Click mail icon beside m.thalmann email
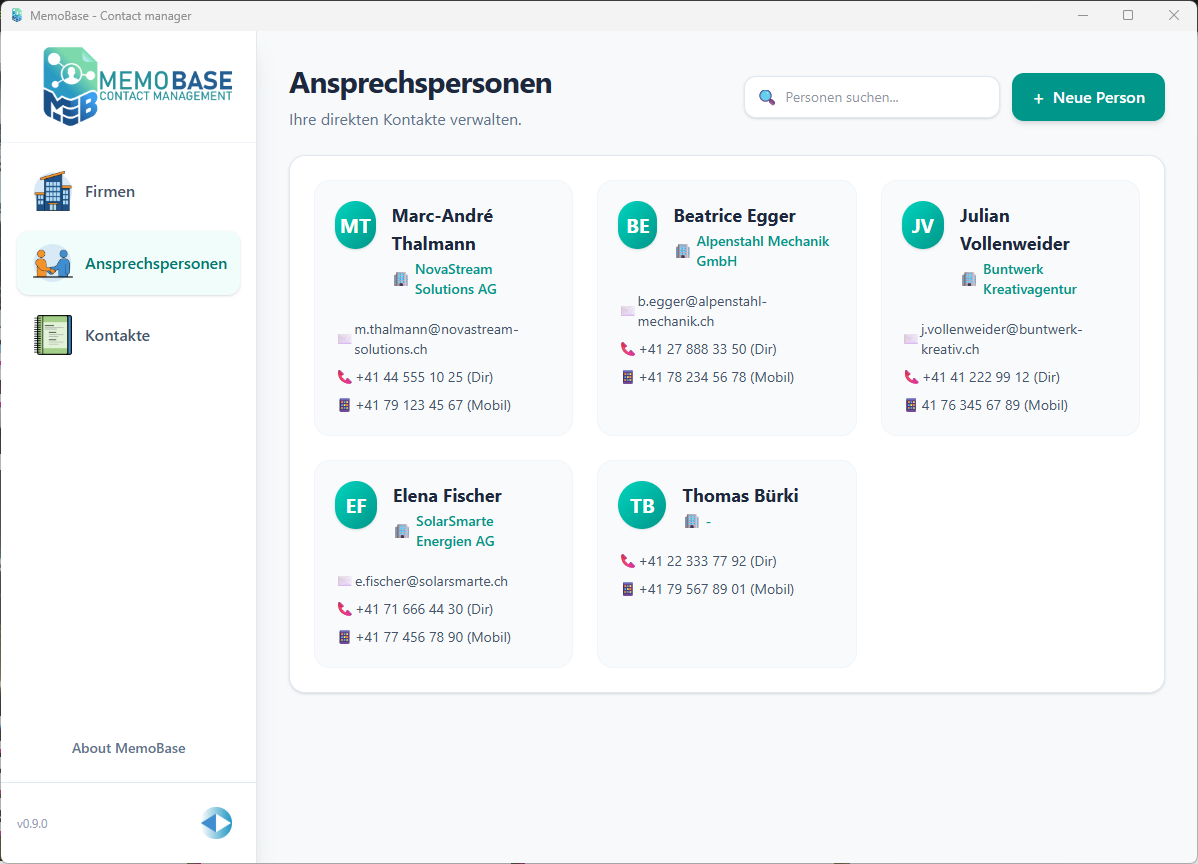 pyautogui.click(x=345, y=339)
